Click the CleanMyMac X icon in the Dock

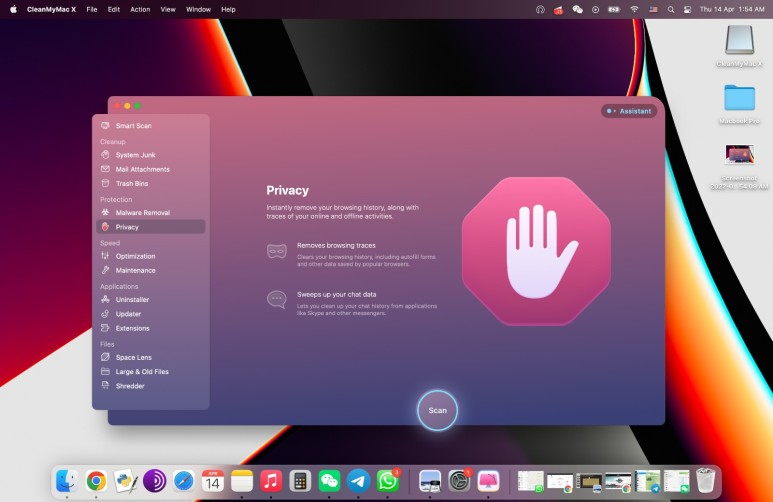(x=488, y=481)
